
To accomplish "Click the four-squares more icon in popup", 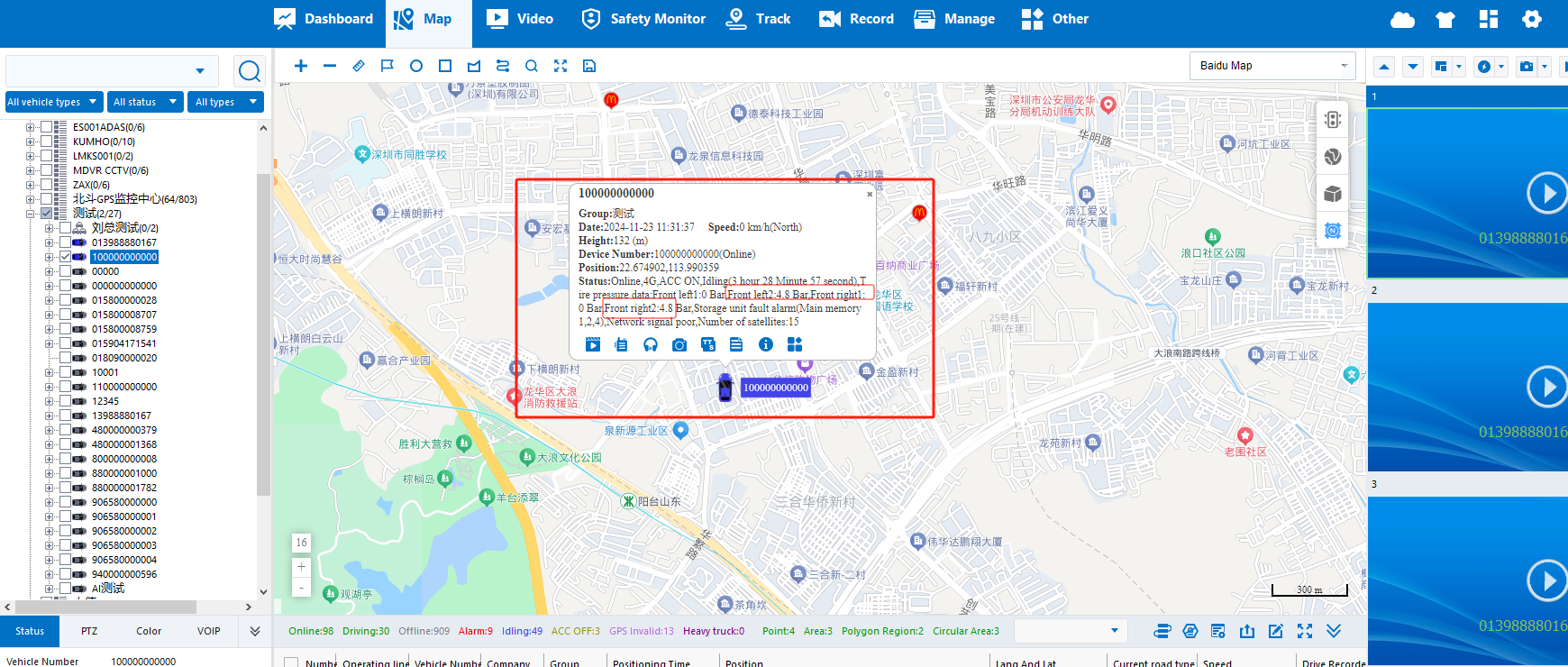I will (794, 344).
